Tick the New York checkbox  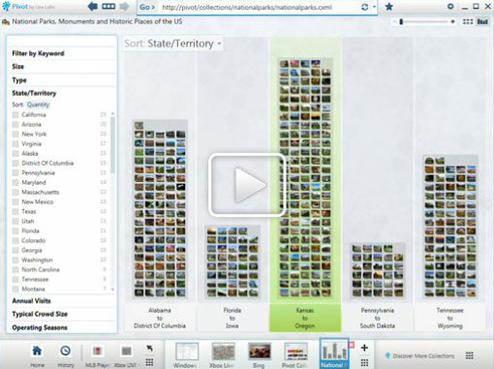(x=15, y=134)
